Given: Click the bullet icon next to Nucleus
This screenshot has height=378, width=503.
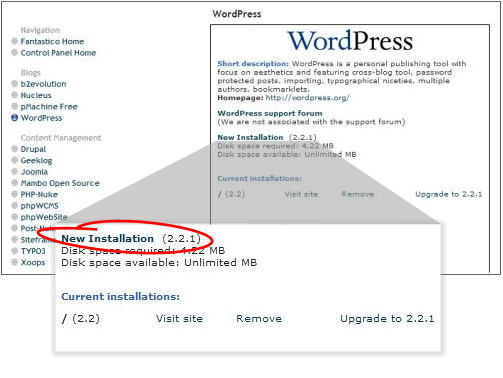Looking at the screenshot, I should (14, 95).
